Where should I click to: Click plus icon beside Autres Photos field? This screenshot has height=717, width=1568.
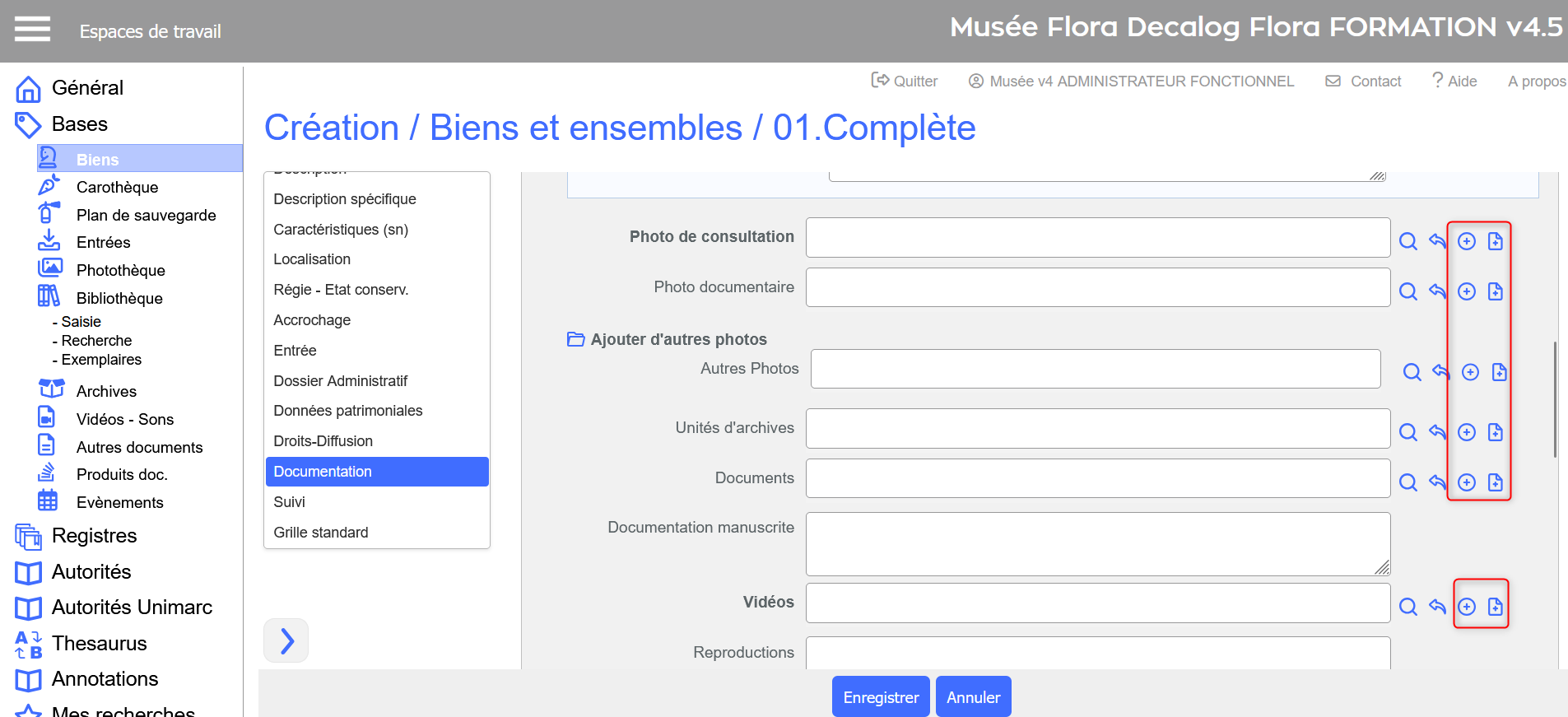1470,372
